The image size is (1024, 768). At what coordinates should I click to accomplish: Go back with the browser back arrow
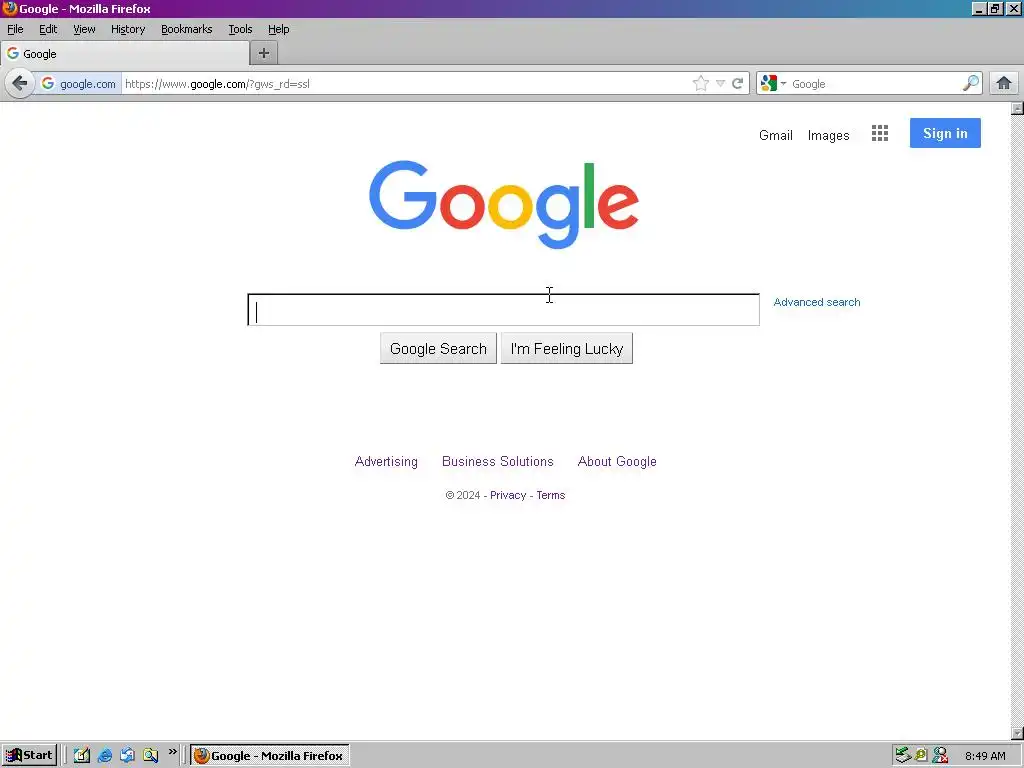[20, 84]
